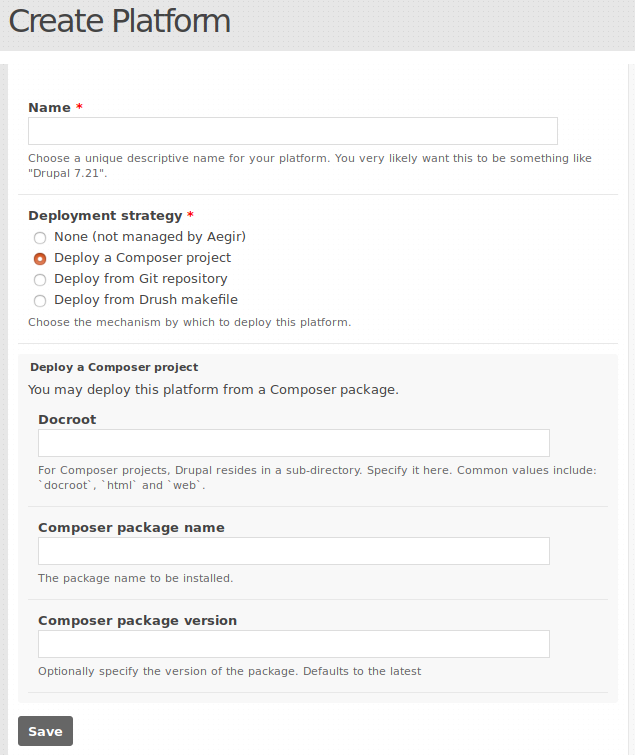Click the 'Composer package name' label text
635x755 pixels.
[x=131, y=527]
